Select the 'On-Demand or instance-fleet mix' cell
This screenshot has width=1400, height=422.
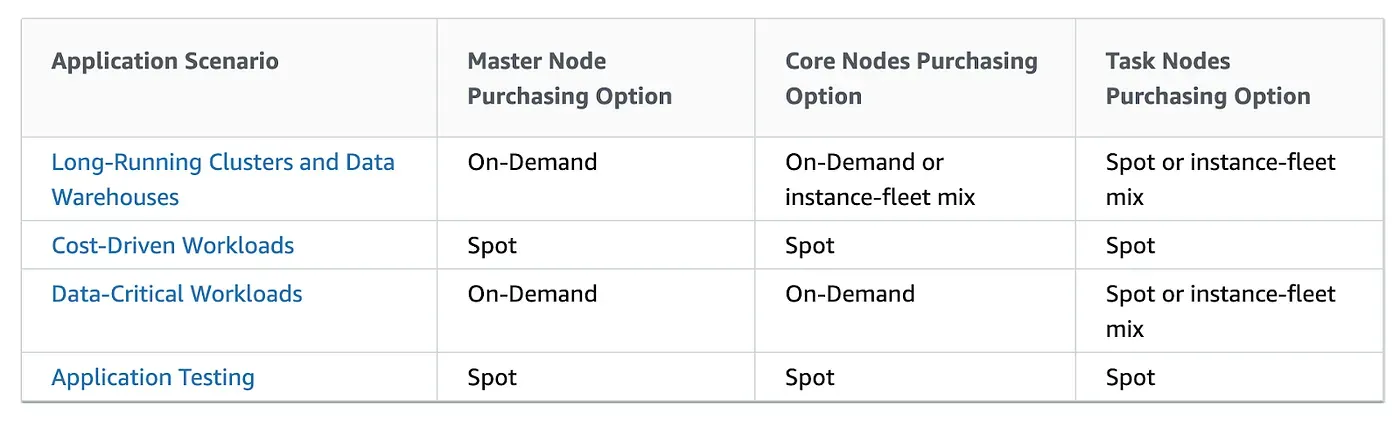coord(880,179)
